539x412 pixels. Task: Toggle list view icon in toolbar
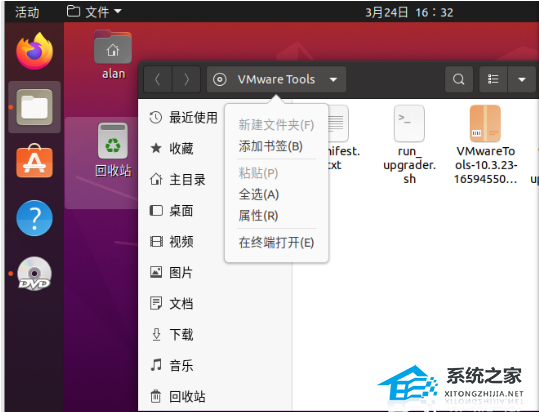tap(493, 80)
